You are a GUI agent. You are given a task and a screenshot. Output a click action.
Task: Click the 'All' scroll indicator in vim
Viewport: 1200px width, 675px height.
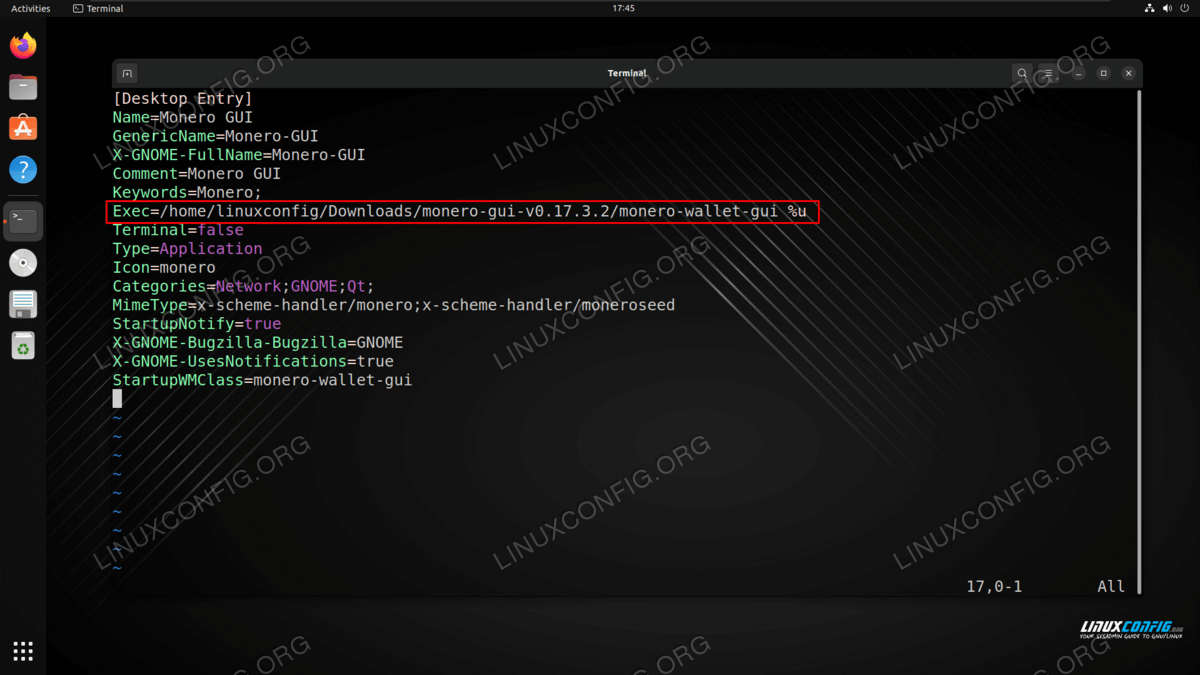click(1111, 587)
